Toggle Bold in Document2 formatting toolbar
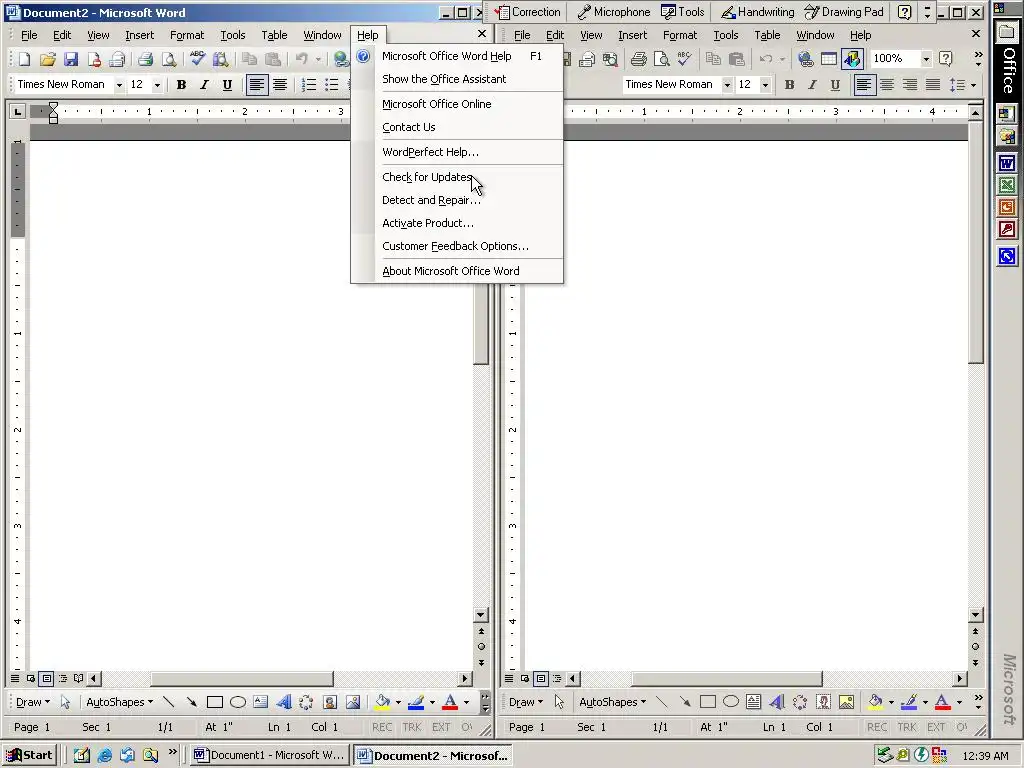The image size is (1024, 768). pos(182,85)
